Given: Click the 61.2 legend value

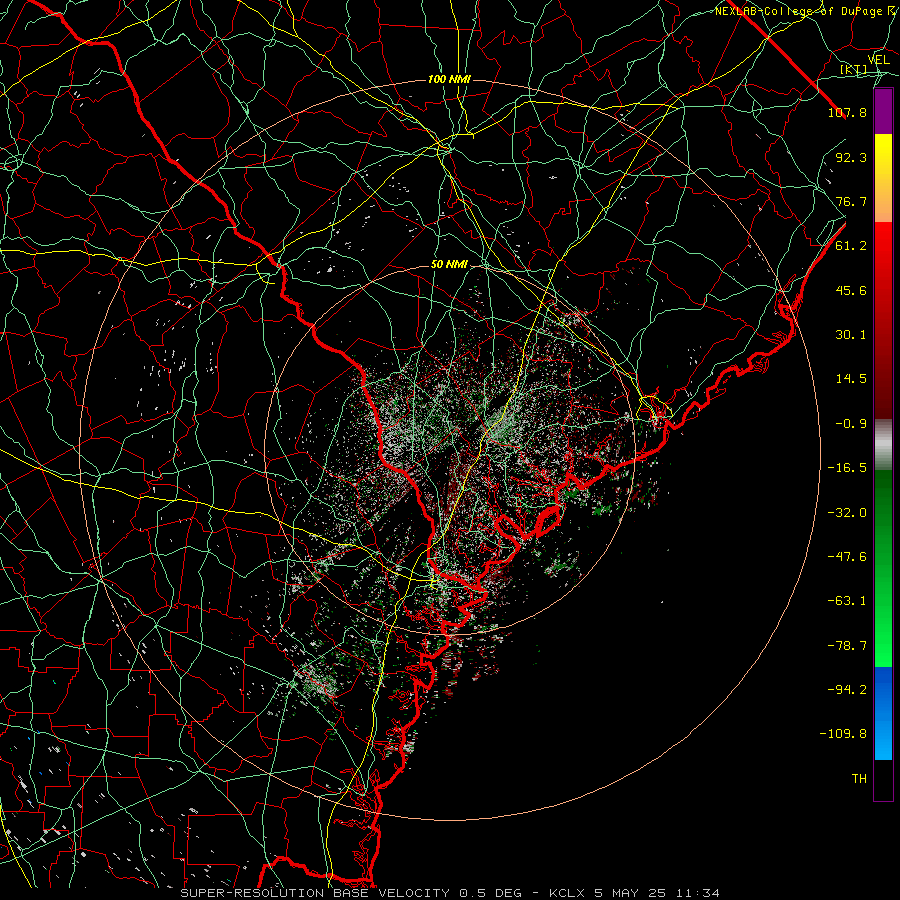Looking at the screenshot, I should coord(851,246).
